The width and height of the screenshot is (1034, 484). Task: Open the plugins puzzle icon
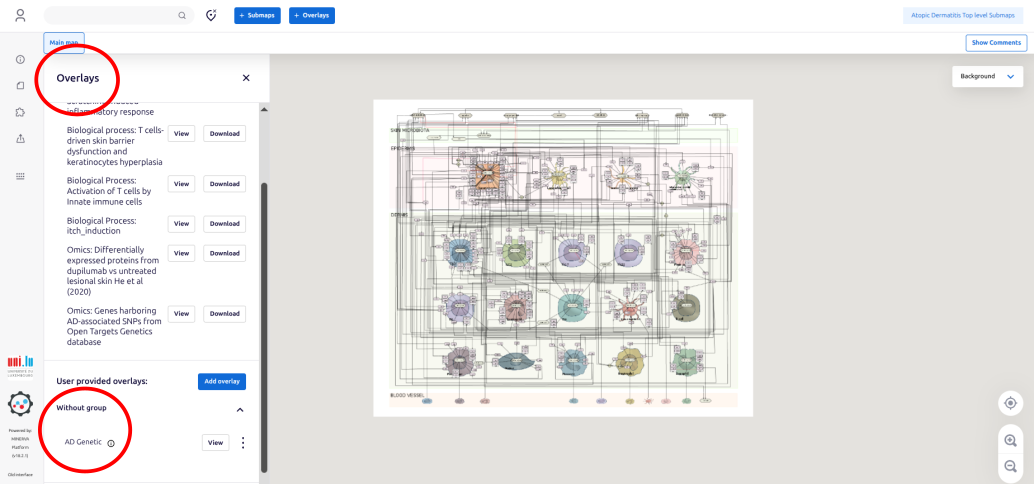(x=20, y=112)
